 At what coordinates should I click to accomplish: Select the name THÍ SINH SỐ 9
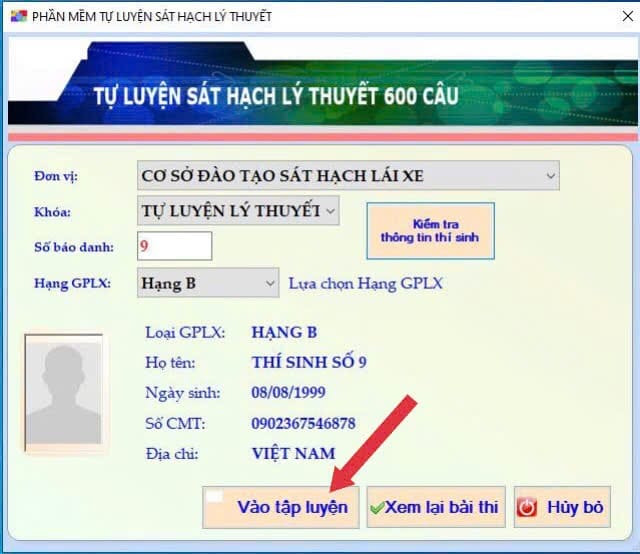tap(309, 362)
